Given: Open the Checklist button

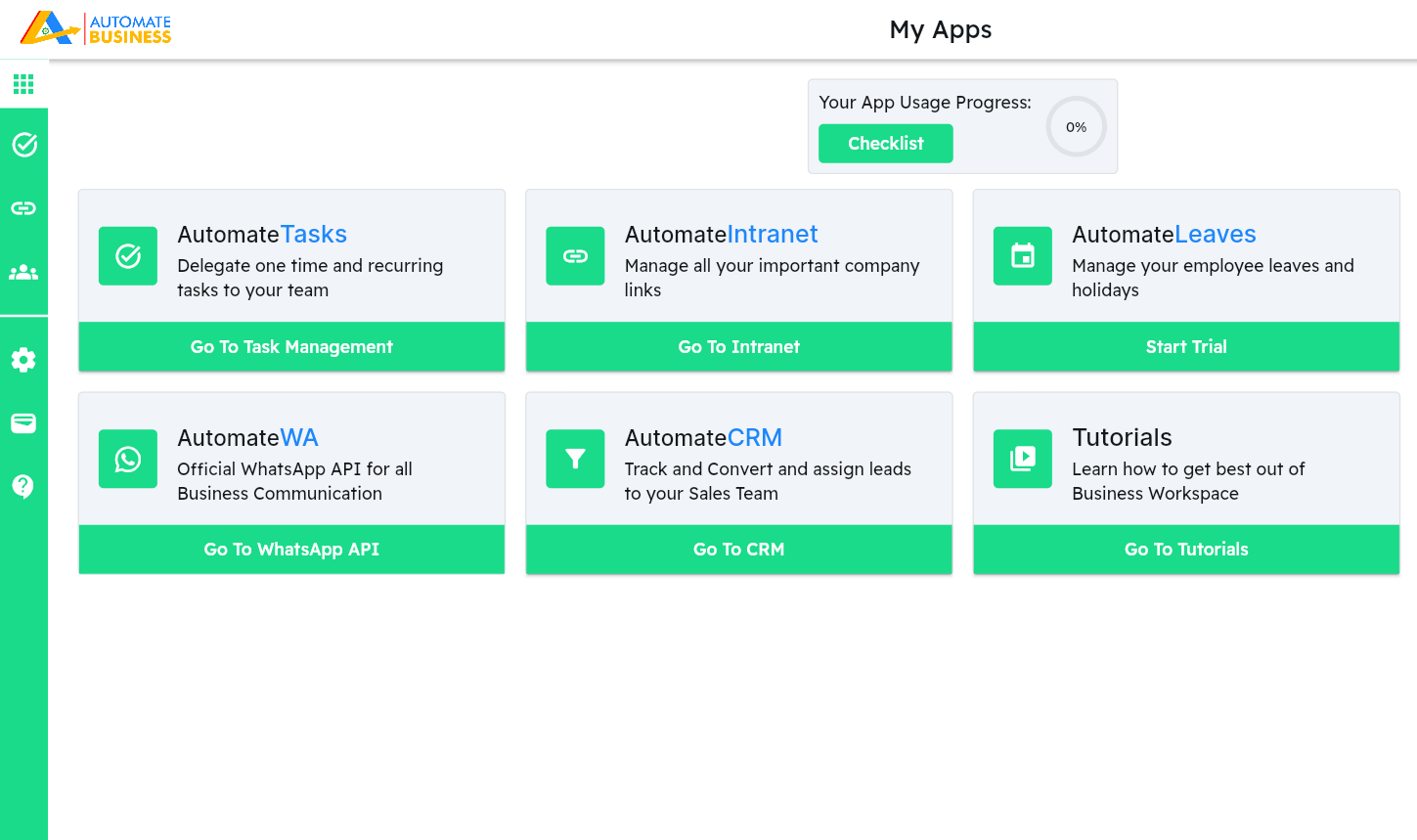Looking at the screenshot, I should click(886, 144).
